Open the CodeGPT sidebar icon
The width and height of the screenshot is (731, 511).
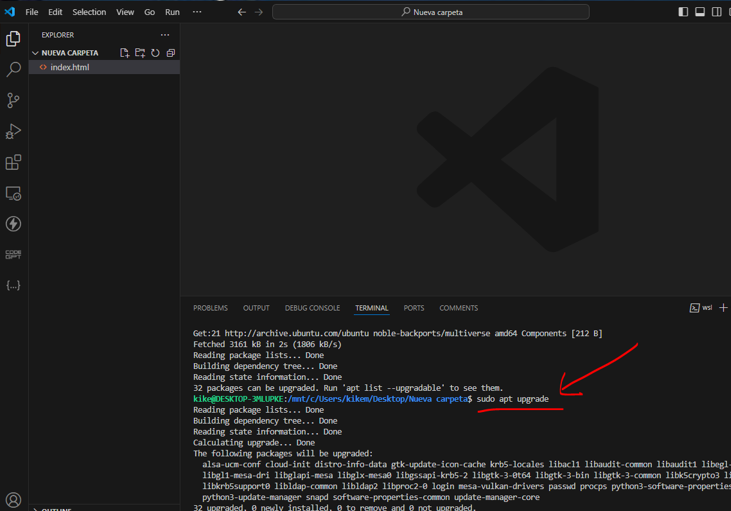[13, 255]
